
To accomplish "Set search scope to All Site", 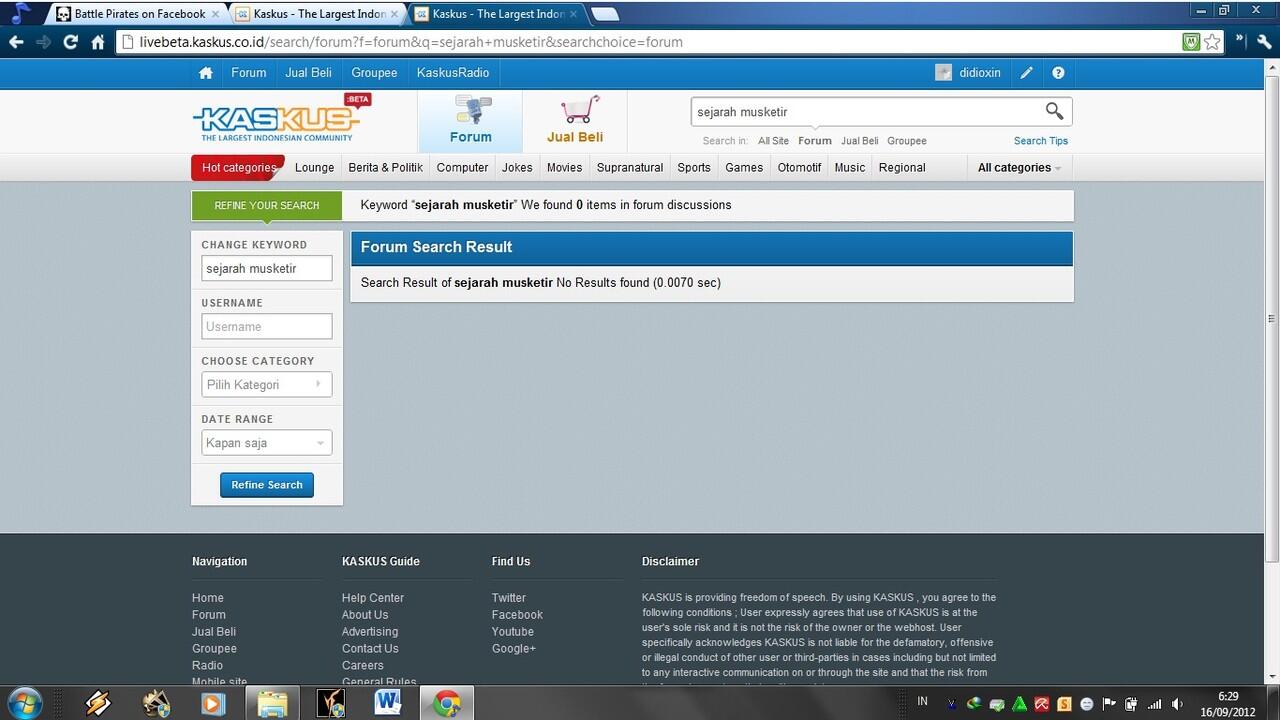I will [773, 141].
